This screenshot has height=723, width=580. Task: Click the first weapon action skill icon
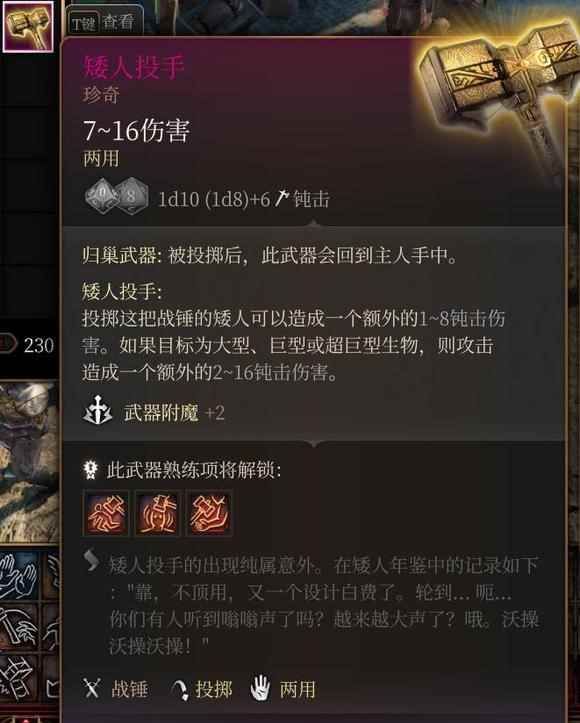(106, 513)
